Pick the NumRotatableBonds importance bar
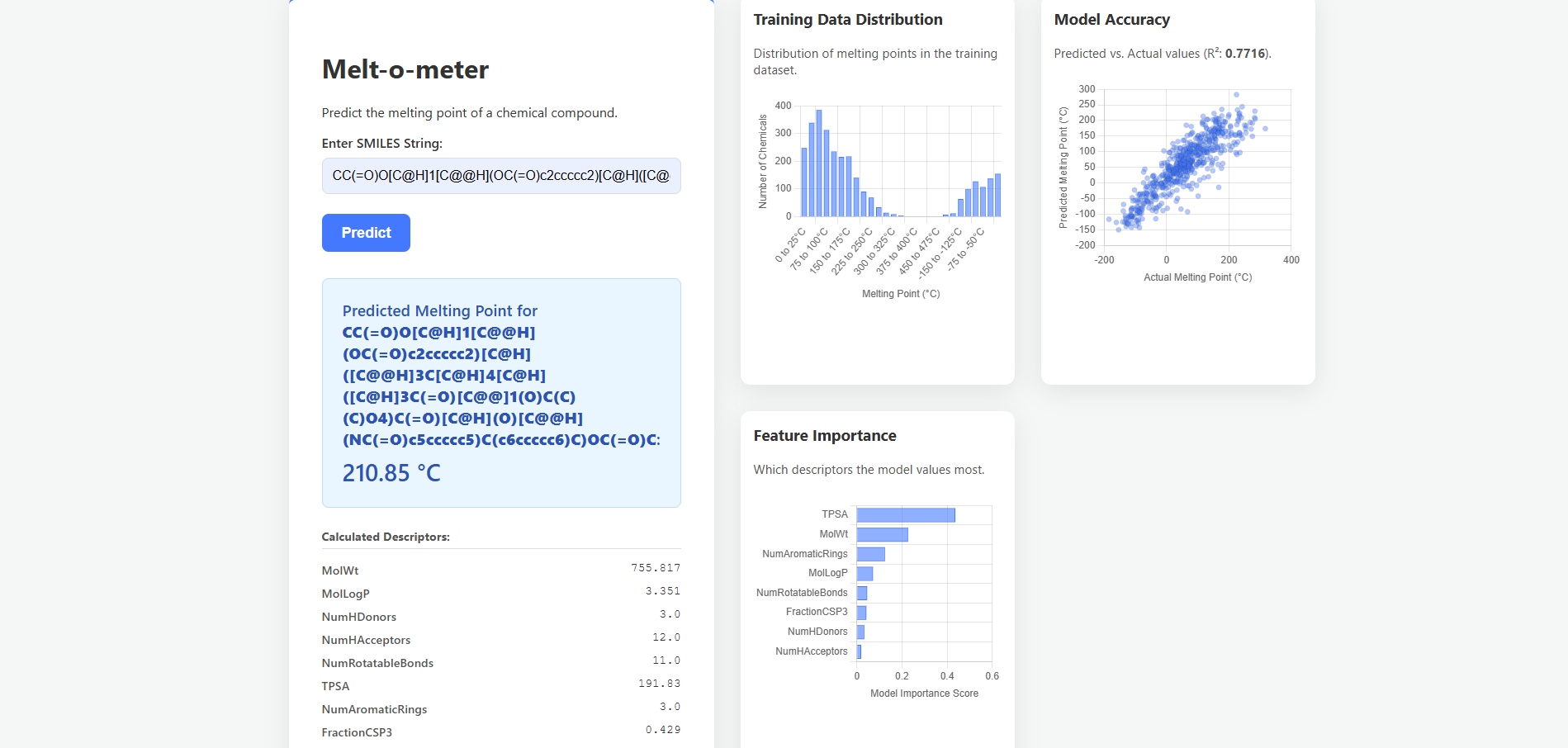The height and width of the screenshot is (748, 1568). tap(862, 593)
